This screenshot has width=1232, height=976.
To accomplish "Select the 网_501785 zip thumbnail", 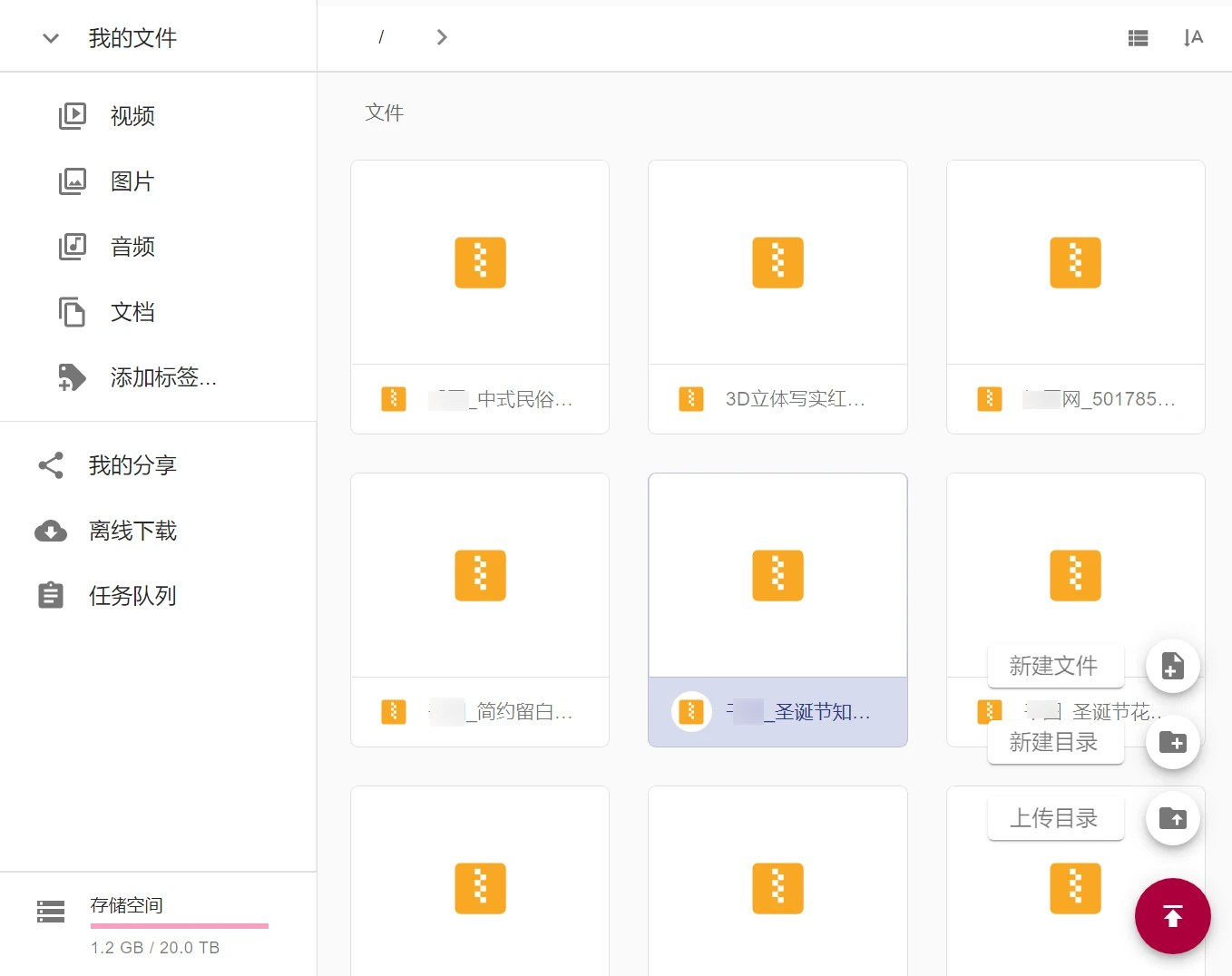I will point(1076,262).
